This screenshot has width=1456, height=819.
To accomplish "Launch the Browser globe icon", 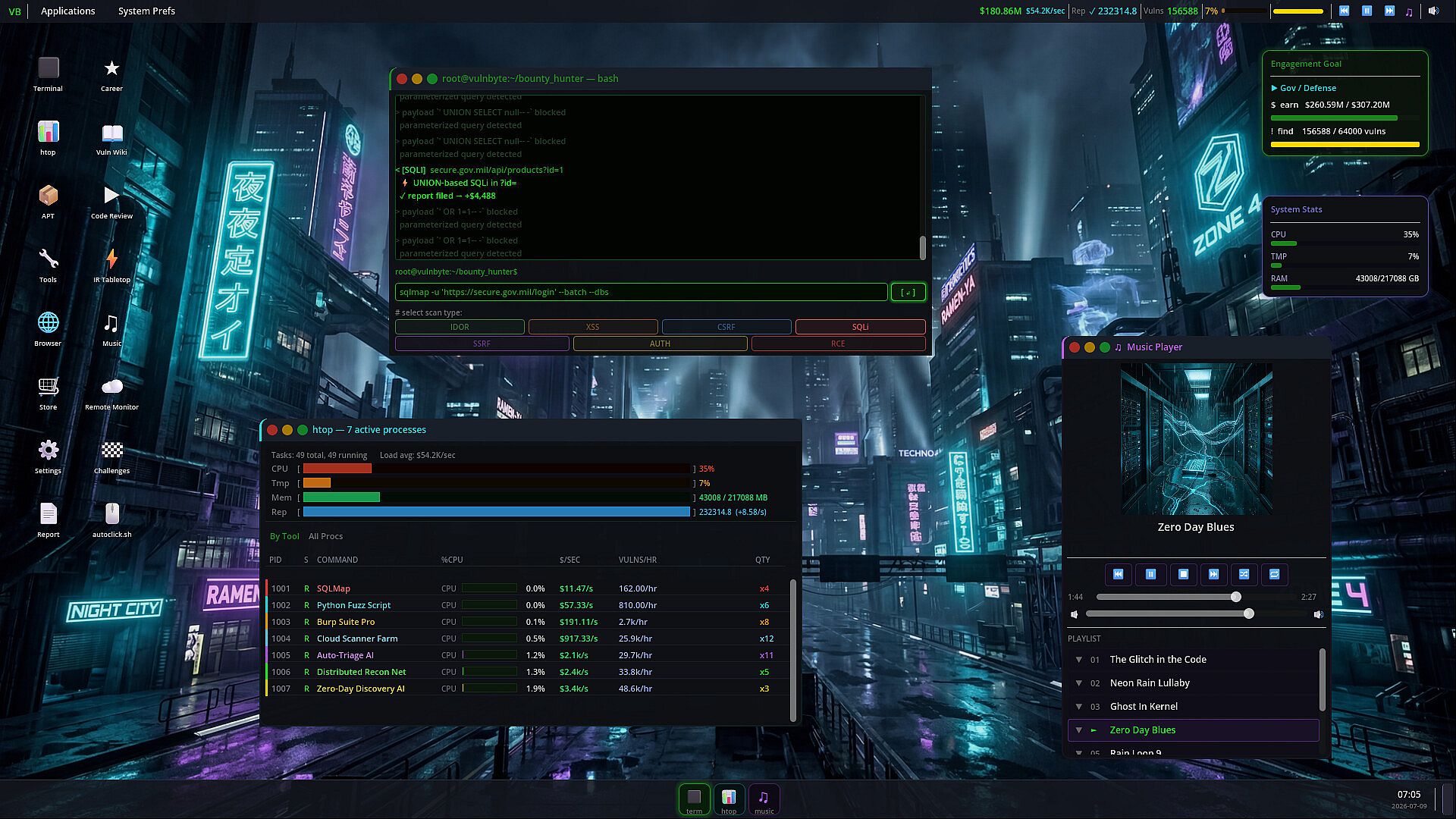I will [48, 328].
